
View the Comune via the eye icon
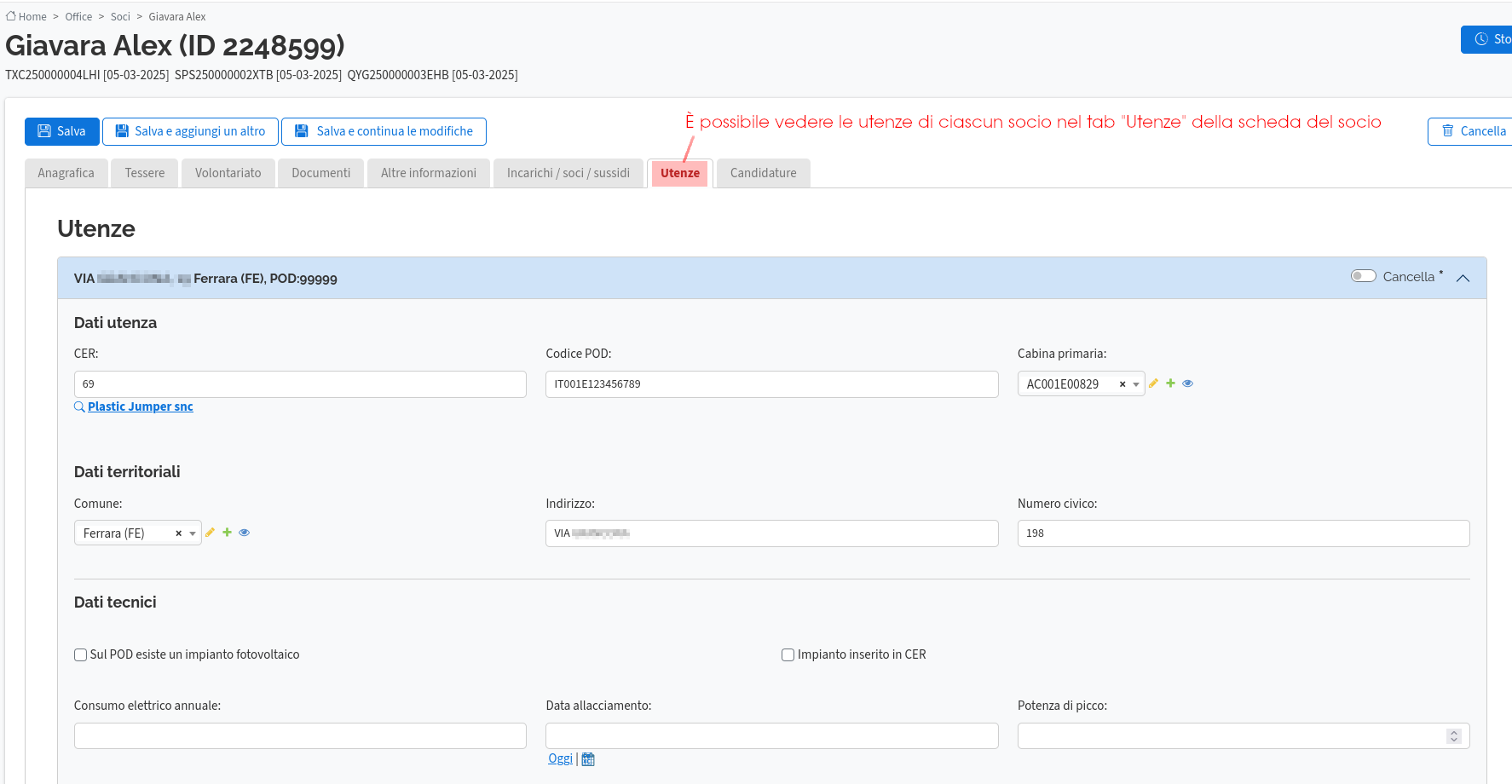[244, 533]
